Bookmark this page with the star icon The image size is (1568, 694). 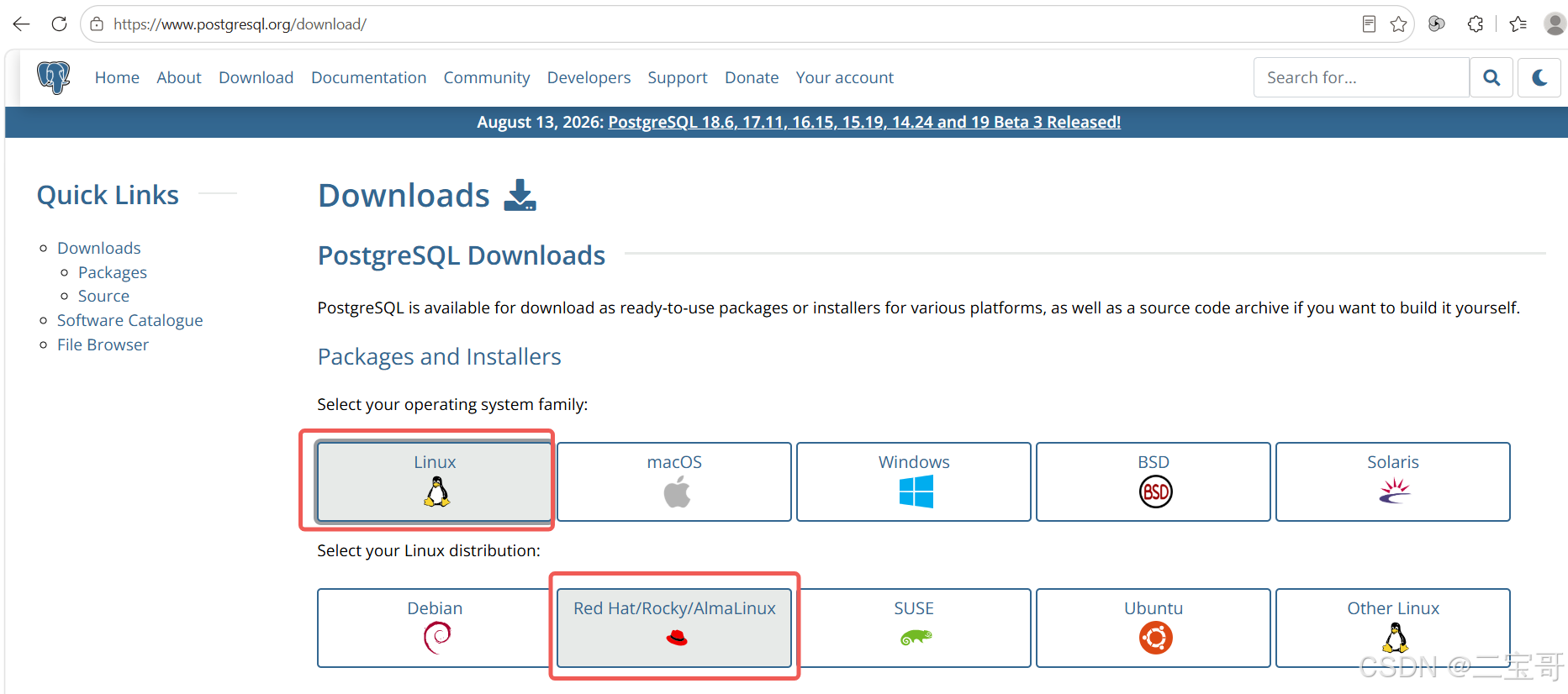[x=1398, y=24]
